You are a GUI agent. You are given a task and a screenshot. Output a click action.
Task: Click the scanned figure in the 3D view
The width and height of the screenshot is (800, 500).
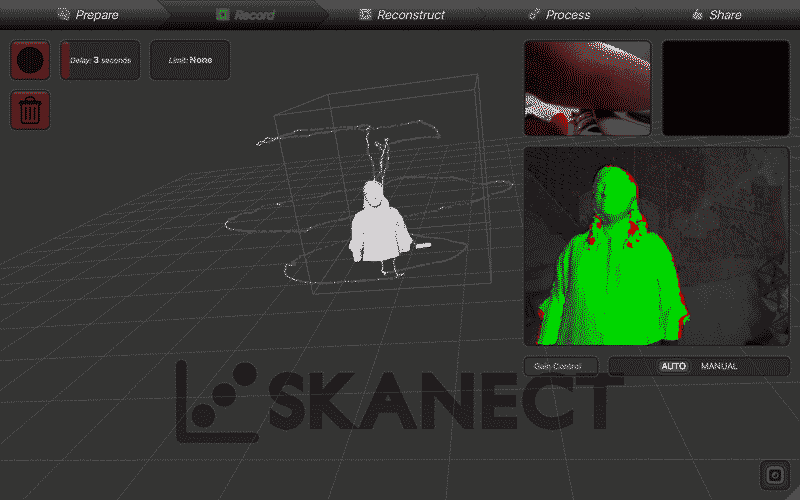coord(380,223)
